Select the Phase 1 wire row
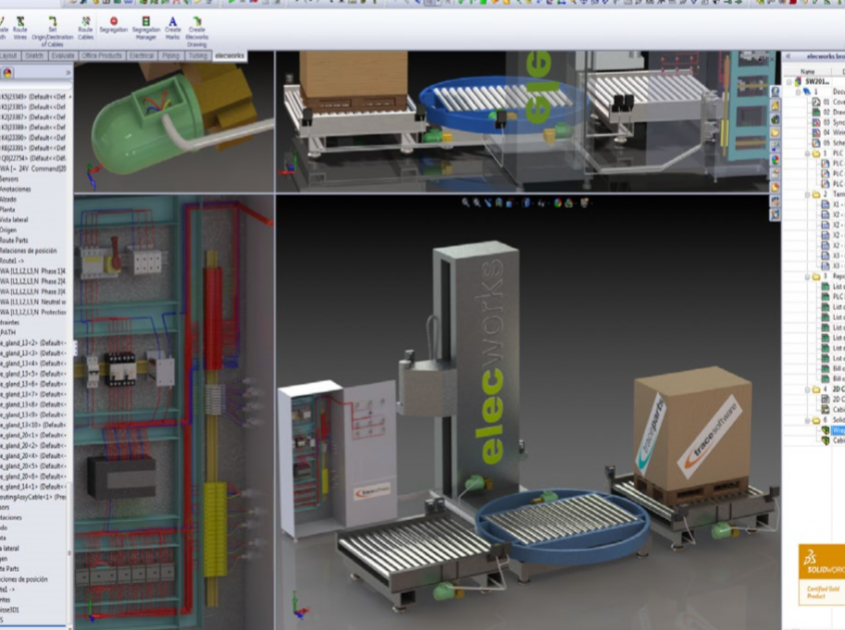Image resolution: width=845 pixels, height=630 pixels. (33, 271)
